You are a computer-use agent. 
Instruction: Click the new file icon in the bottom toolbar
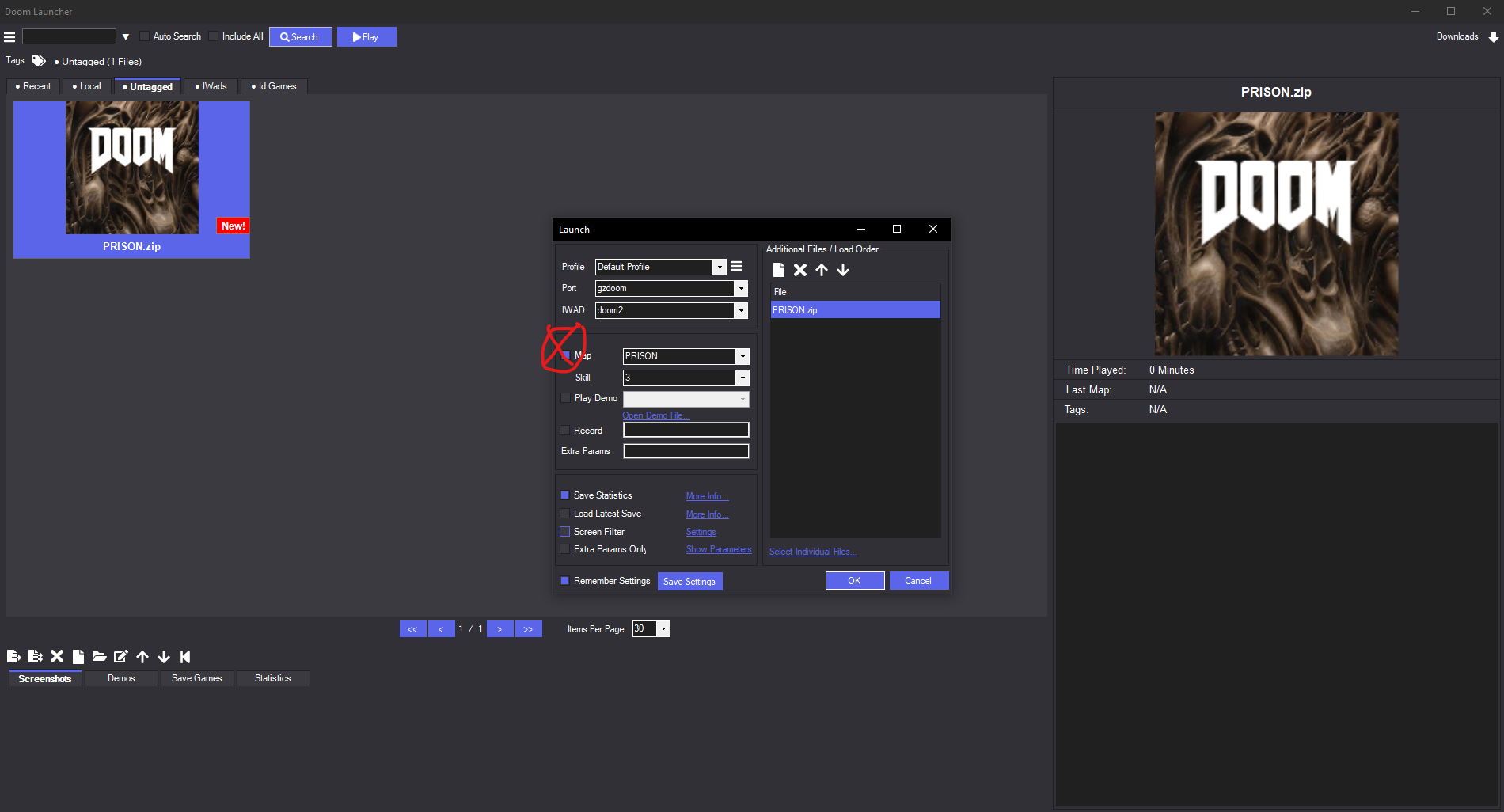click(x=78, y=656)
